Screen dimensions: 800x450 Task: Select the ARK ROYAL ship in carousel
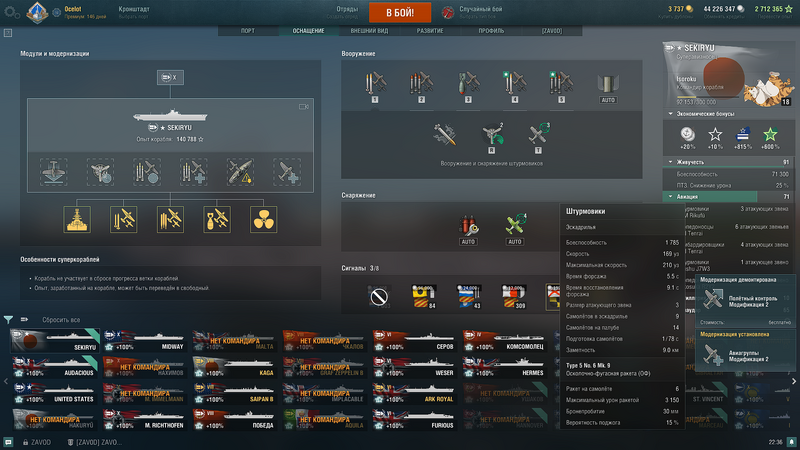[x=415, y=393]
